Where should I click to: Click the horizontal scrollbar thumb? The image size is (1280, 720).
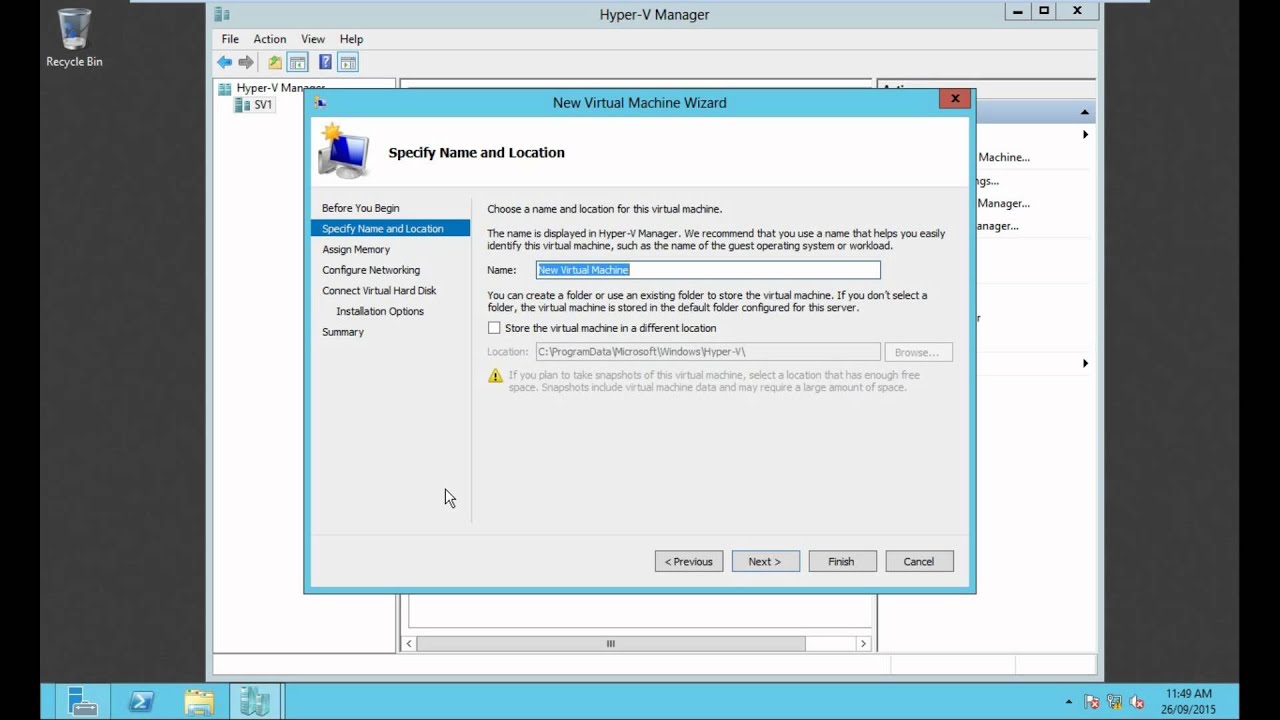coord(611,644)
